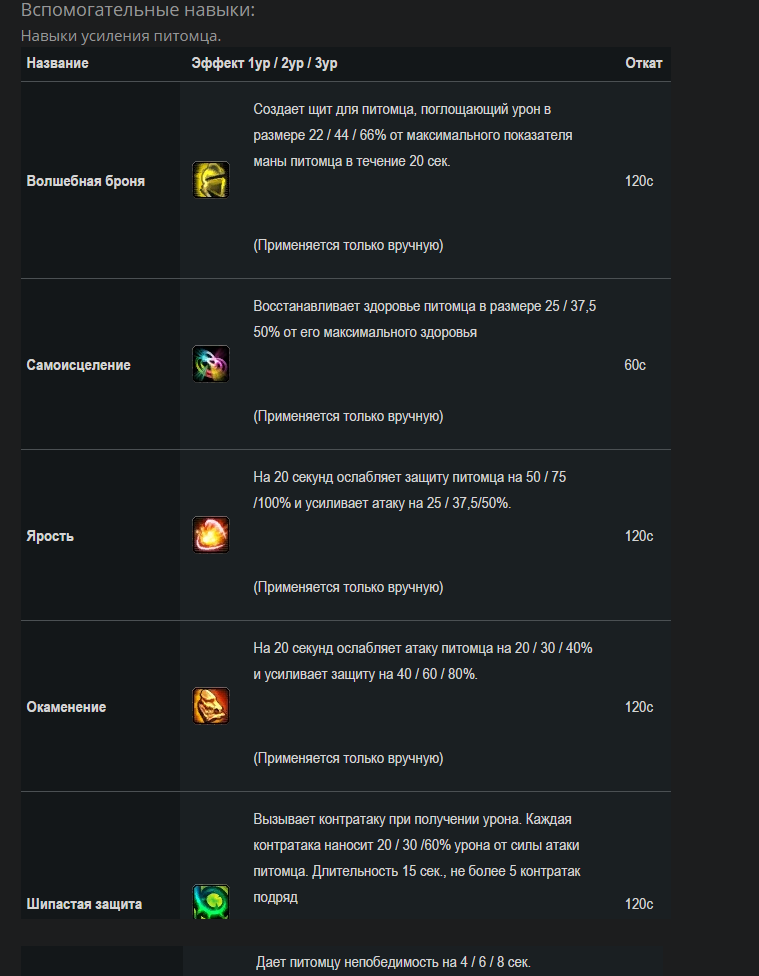The height and width of the screenshot is (976, 759).
Task: Select the Самоисцеление skill name
Action: click(78, 365)
